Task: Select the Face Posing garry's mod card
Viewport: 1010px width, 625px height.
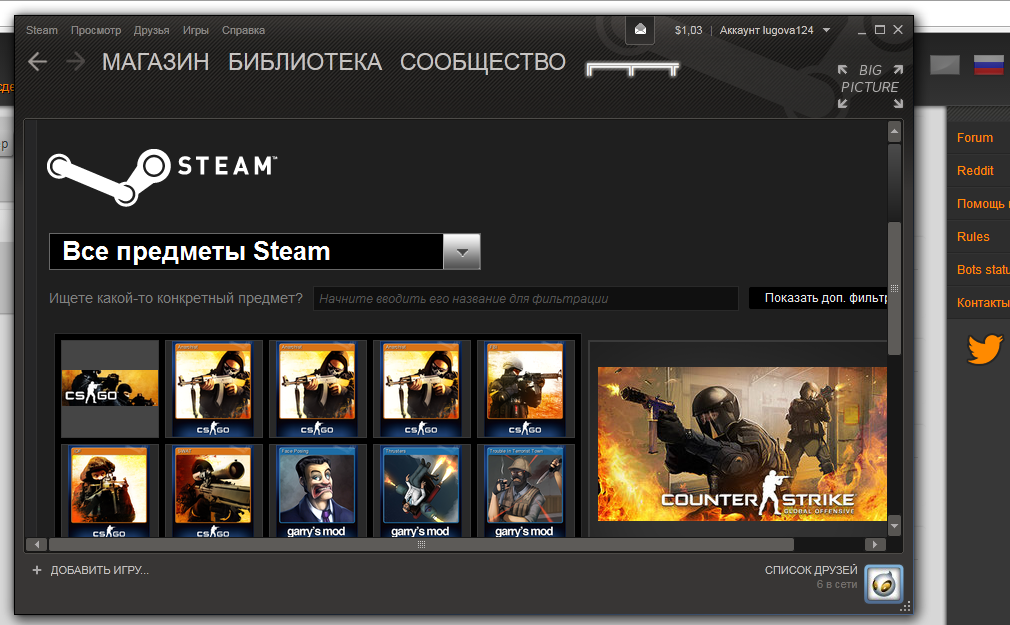Action: coord(317,491)
